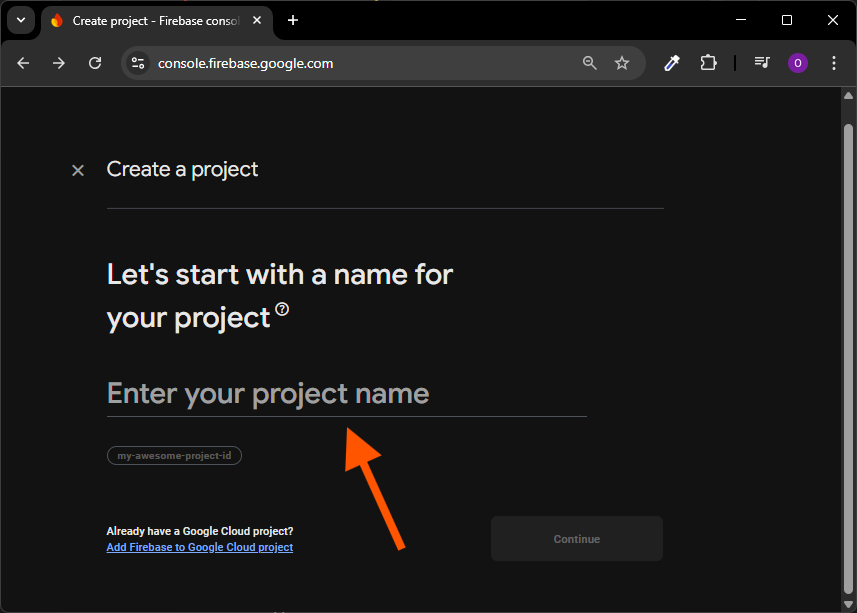Go forward to next page
The height and width of the screenshot is (613, 857).
point(58,63)
